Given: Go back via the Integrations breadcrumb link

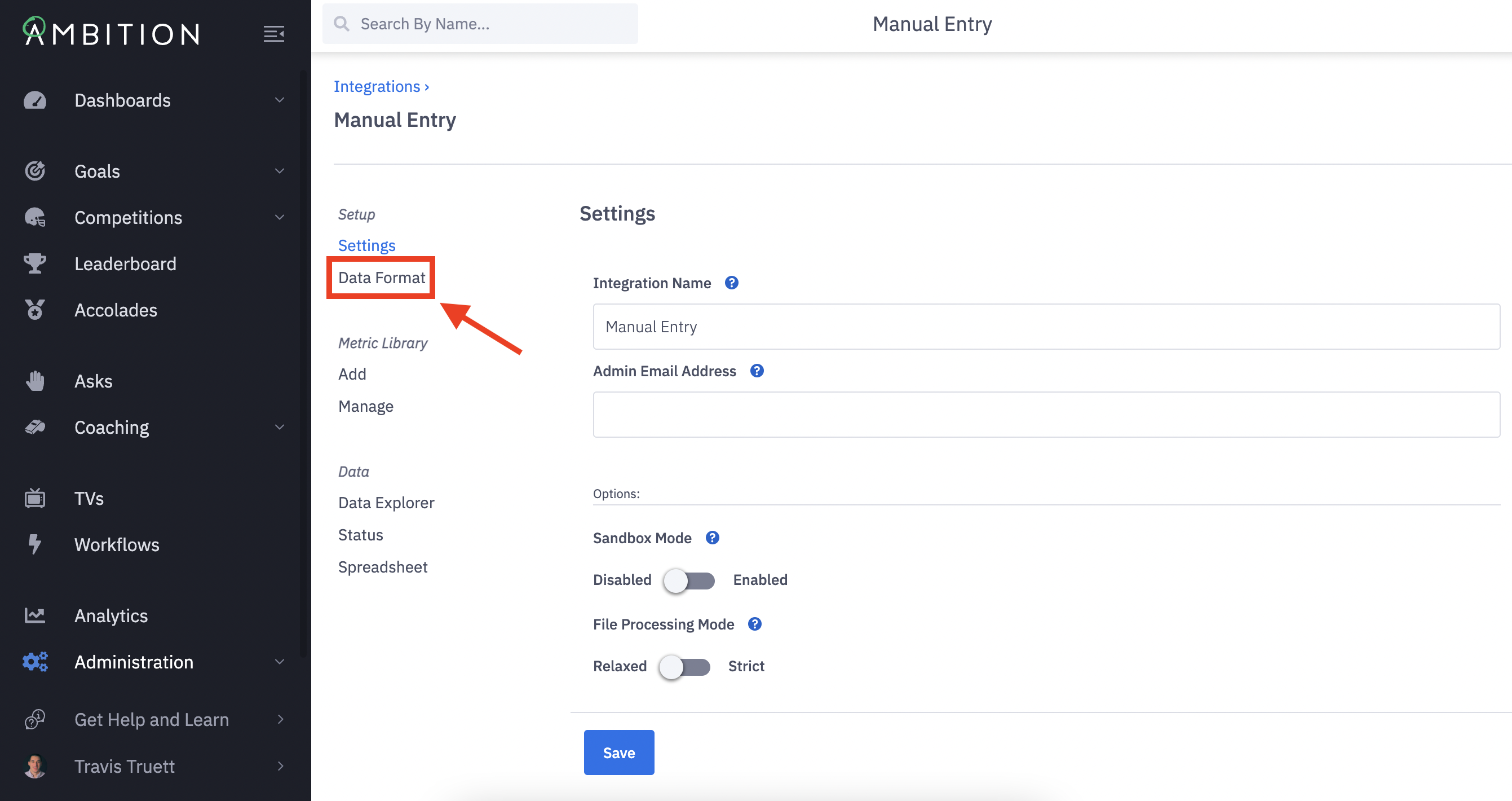Looking at the screenshot, I should 377,86.
